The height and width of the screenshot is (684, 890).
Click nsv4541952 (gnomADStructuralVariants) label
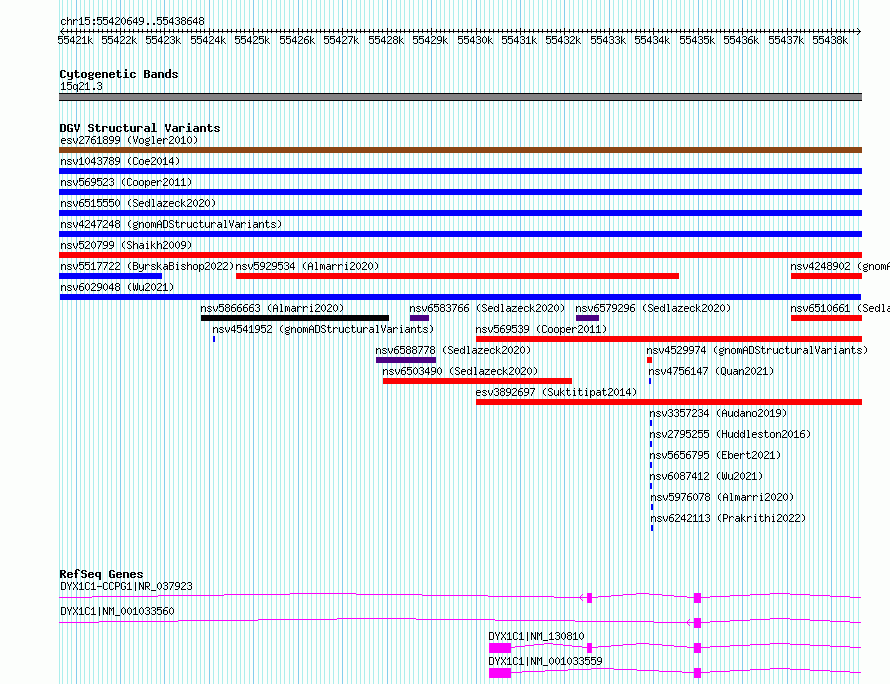coord(323,329)
